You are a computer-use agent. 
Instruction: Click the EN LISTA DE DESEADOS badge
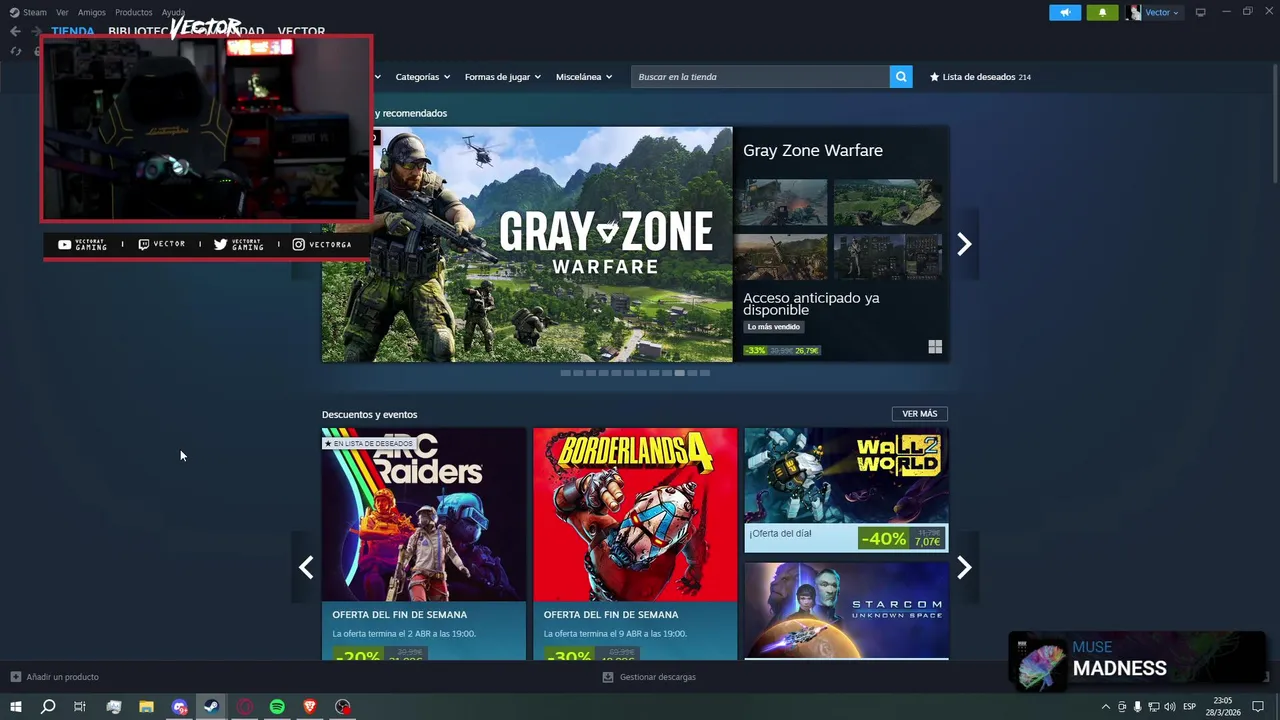coord(368,443)
